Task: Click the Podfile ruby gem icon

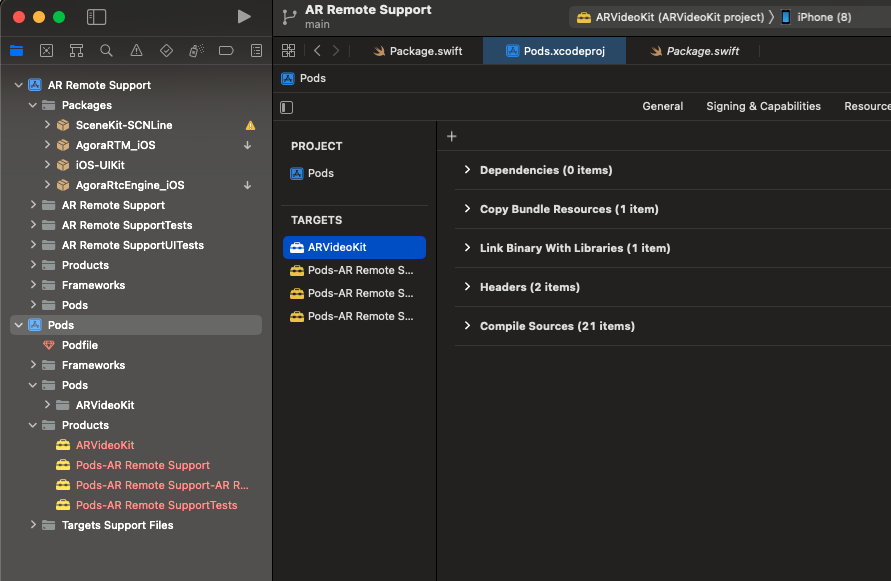Action: (x=49, y=345)
